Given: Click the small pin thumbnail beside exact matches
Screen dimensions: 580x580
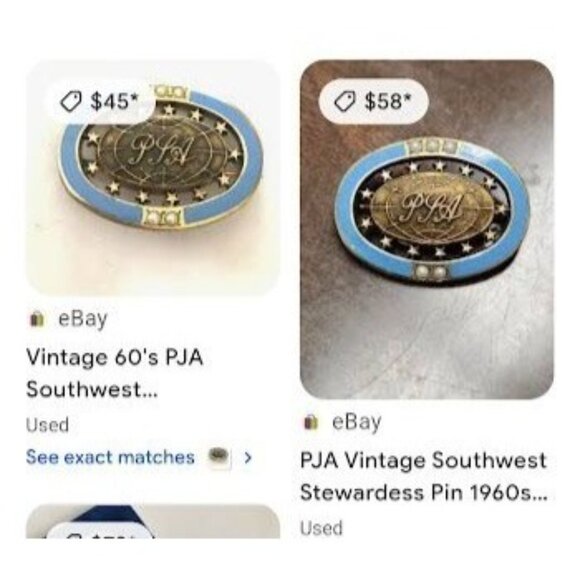Looking at the screenshot, I should pos(219,457).
